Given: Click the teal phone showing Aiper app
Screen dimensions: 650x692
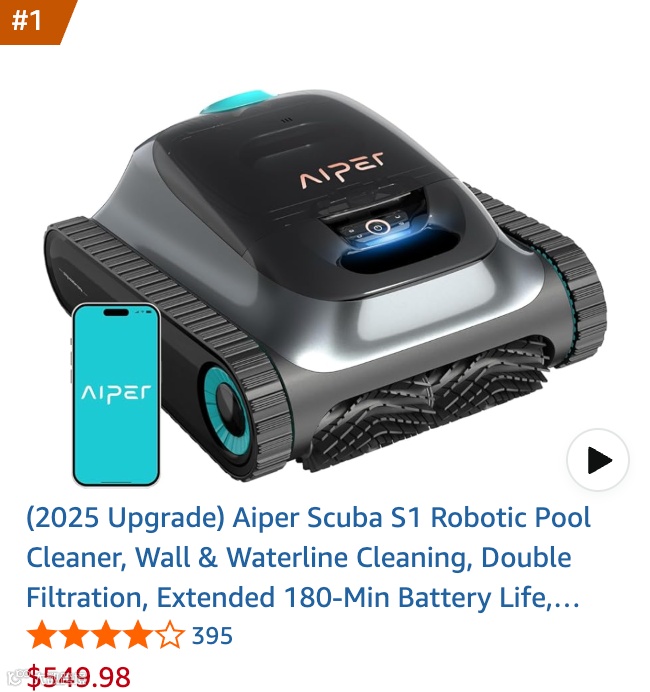Looking at the screenshot, I should [x=116, y=395].
